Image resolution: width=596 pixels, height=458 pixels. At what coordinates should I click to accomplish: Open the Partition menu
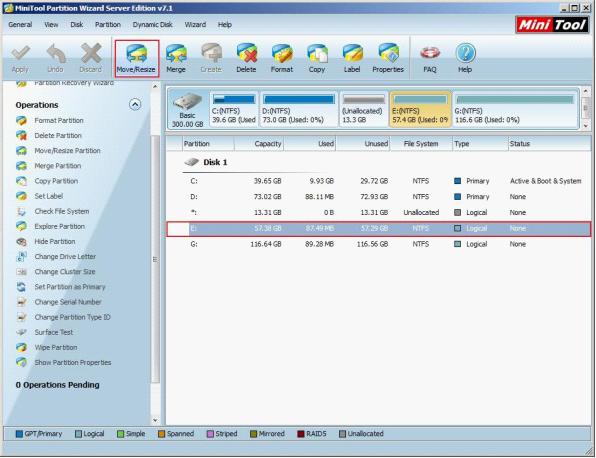(108, 25)
